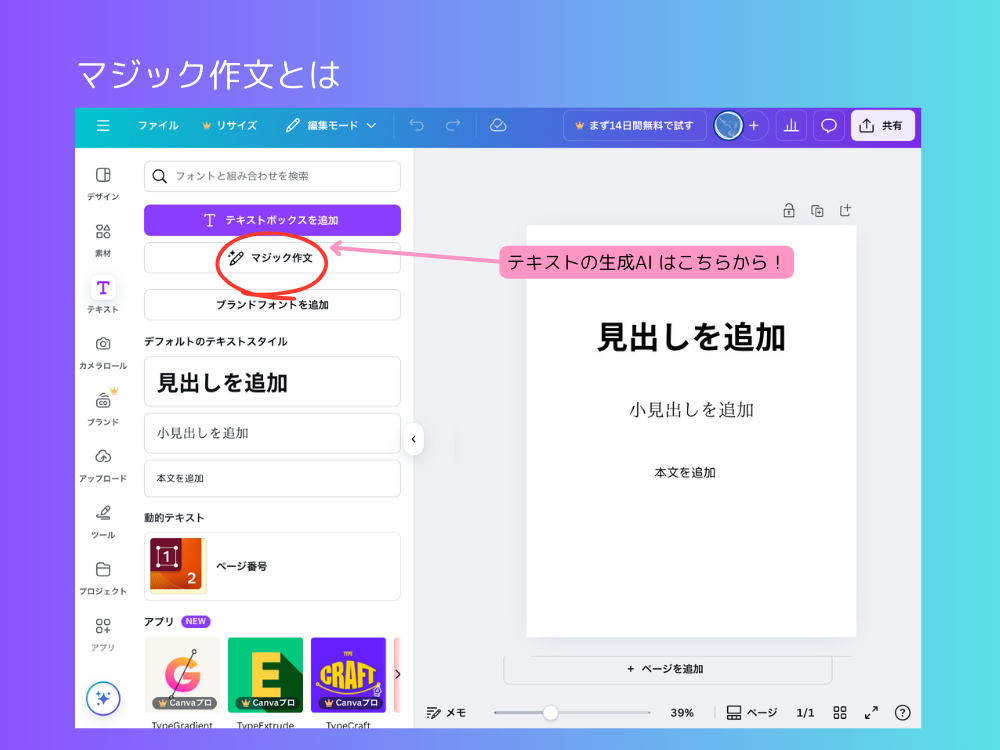Open the ファイル menu
The image size is (1000, 750).
160,126
